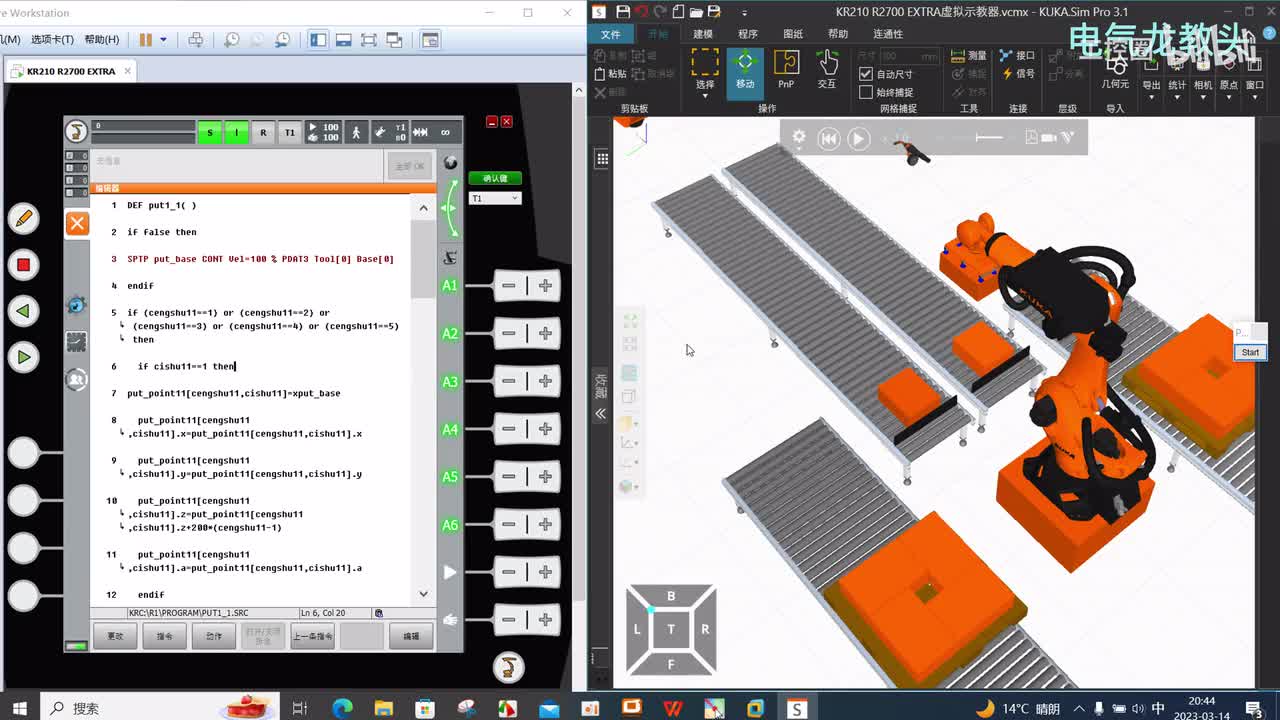
Task: Click the 更改 (Change) softkey
Action: [115, 636]
